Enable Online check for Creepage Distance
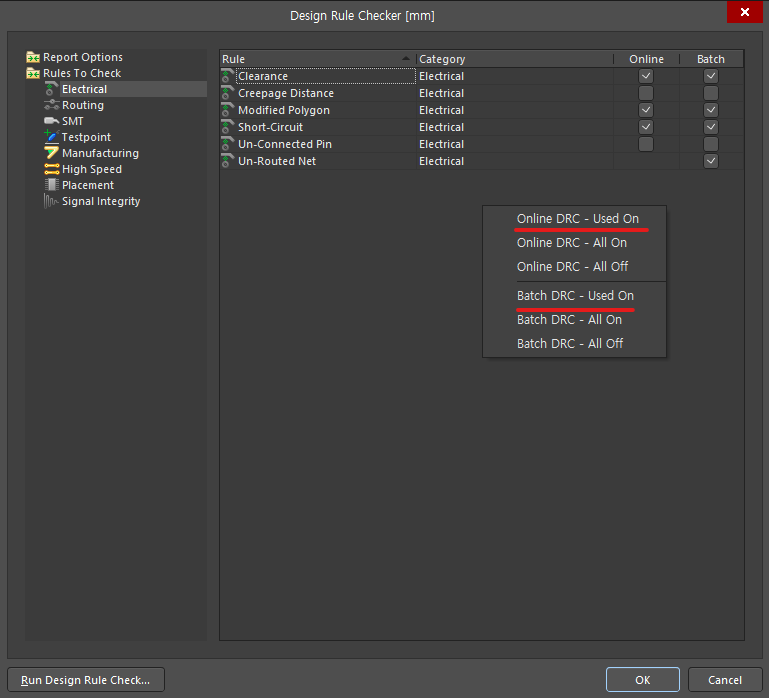769x698 pixels. (646, 93)
